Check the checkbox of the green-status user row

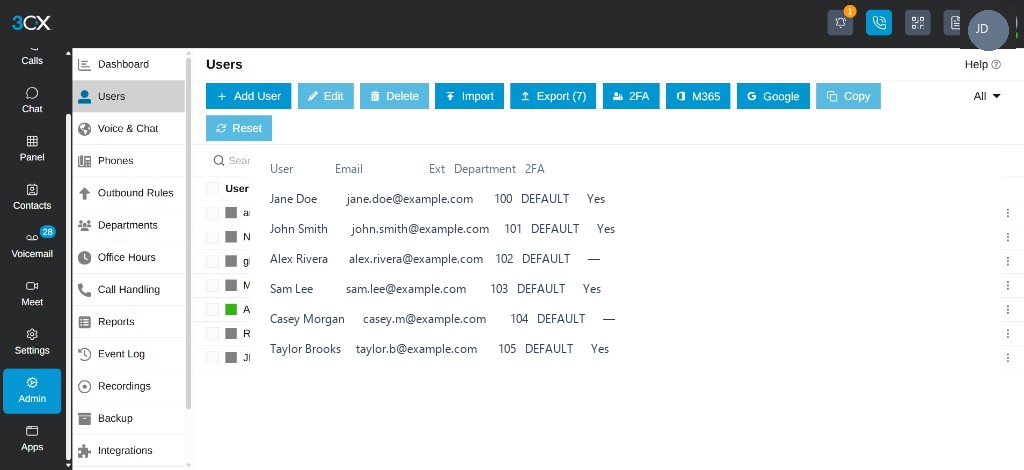(x=212, y=309)
